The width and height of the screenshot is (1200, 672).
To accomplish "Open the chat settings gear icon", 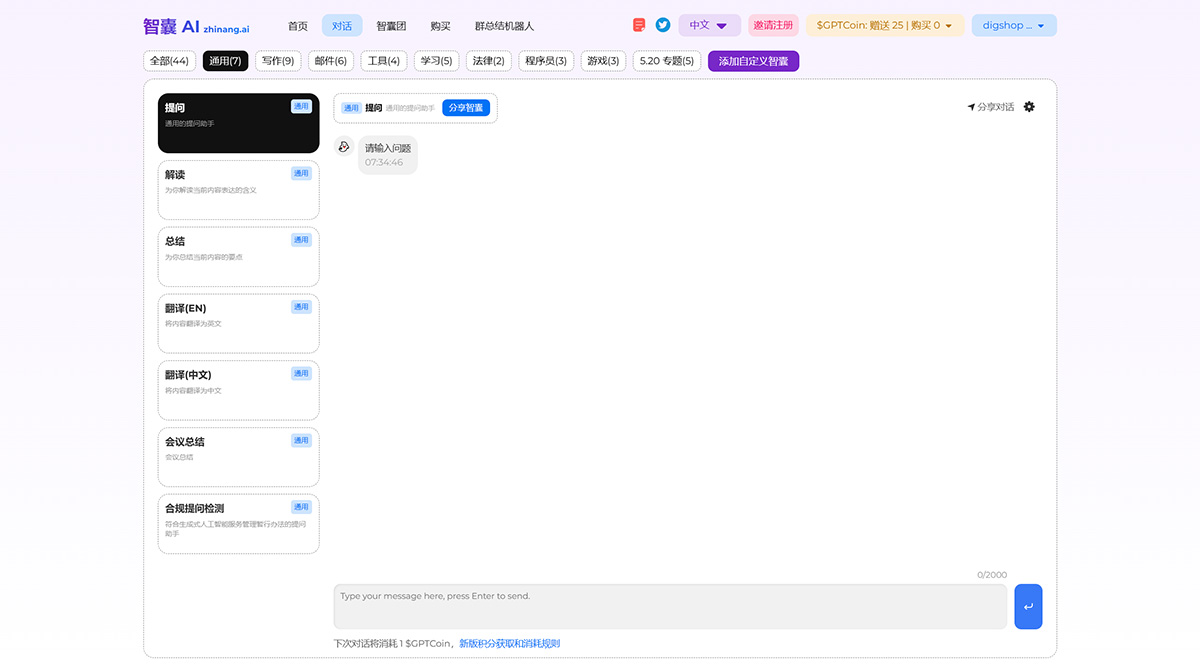I will click(1029, 107).
